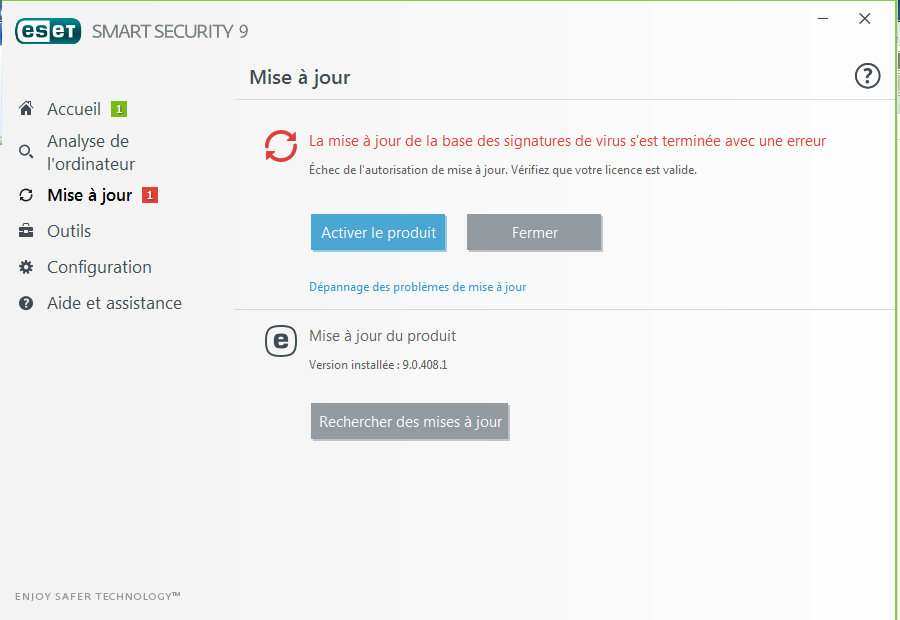Open Dépannage des problèmes de mise à jour link
This screenshot has height=620, width=900.
(x=417, y=287)
